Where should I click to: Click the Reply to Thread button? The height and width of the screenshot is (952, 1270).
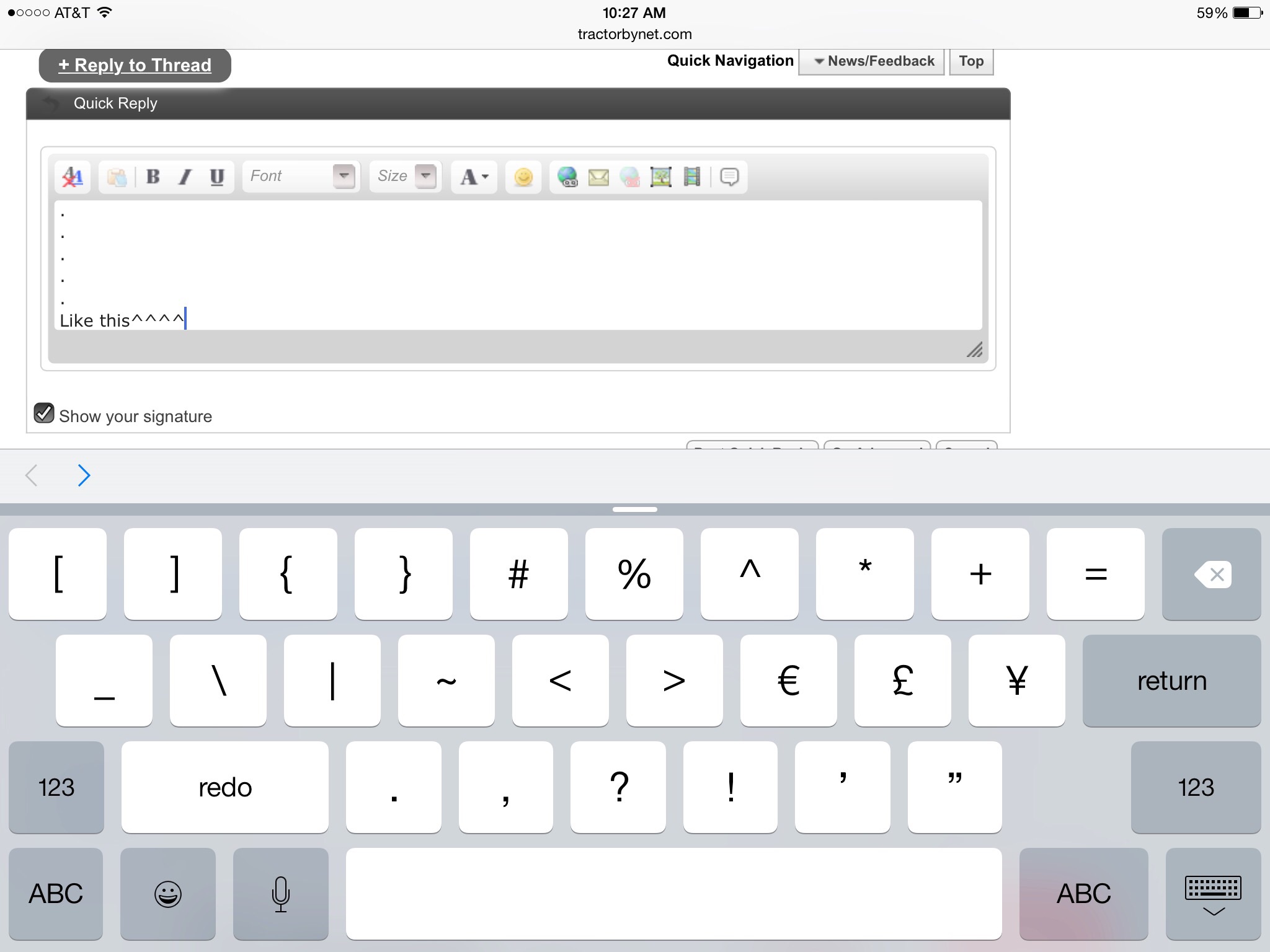click(x=135, y=65)
